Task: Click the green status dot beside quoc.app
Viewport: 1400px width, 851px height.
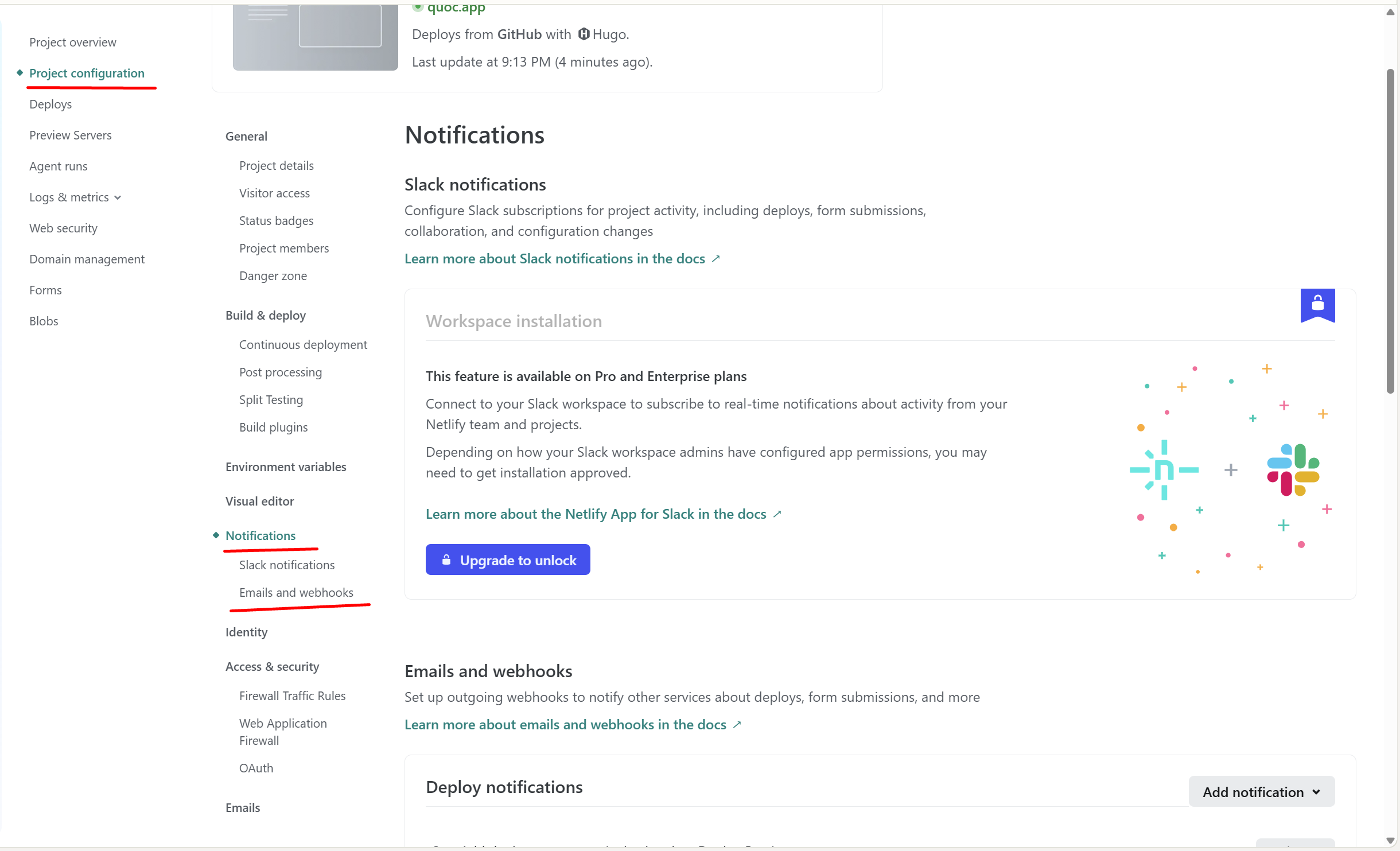Action: tap(418, 7)
